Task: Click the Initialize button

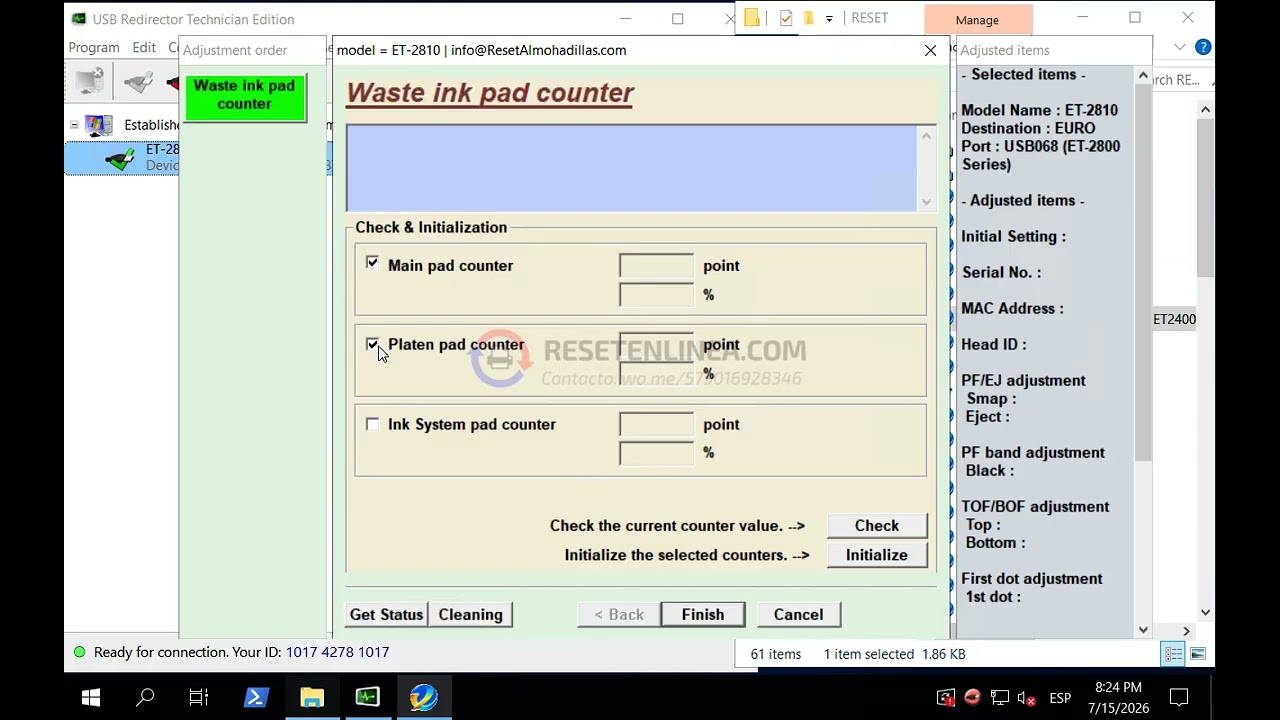Action: [877, 555]
